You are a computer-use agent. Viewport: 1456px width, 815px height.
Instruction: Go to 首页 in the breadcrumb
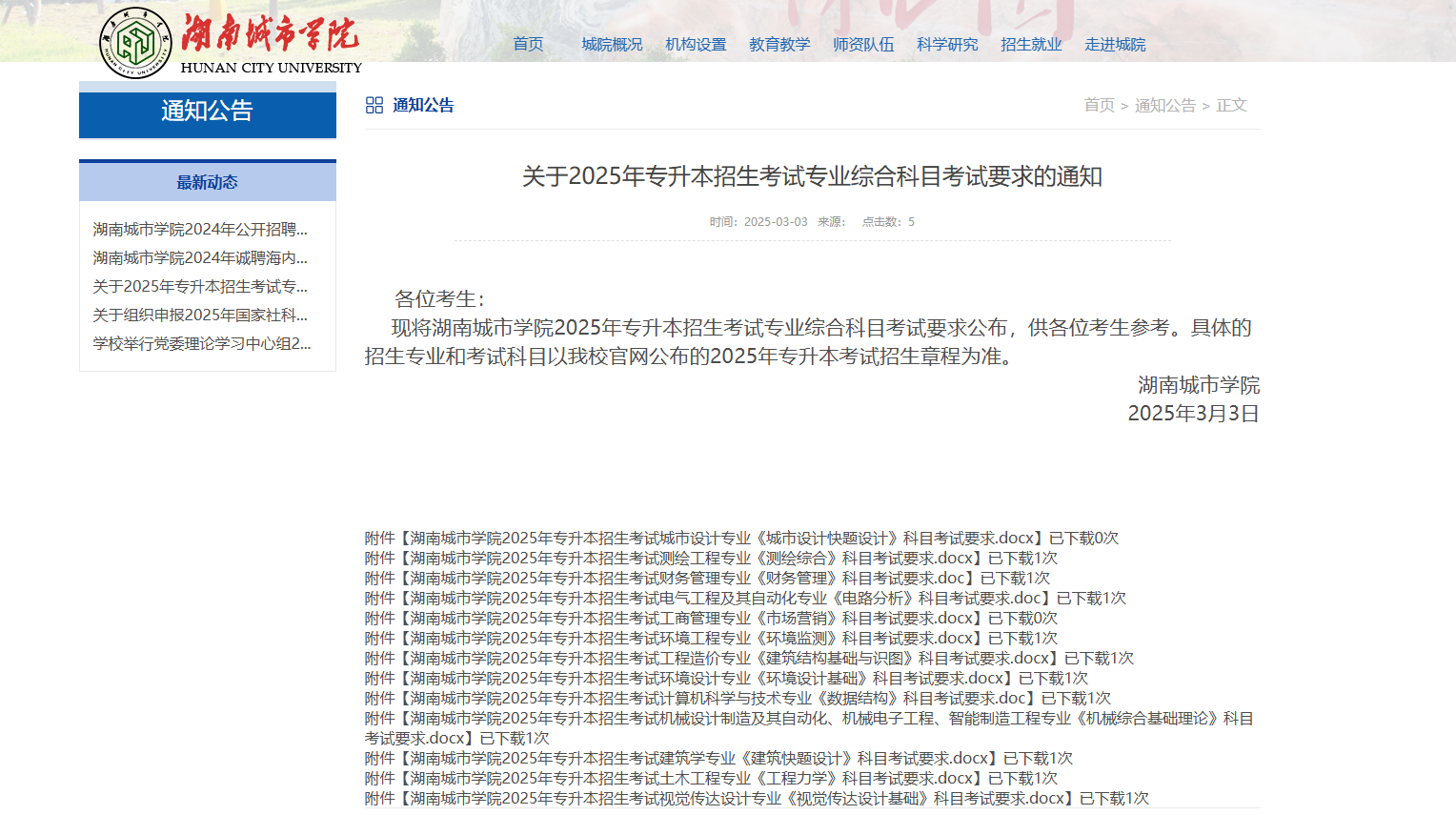(1099, 105)
